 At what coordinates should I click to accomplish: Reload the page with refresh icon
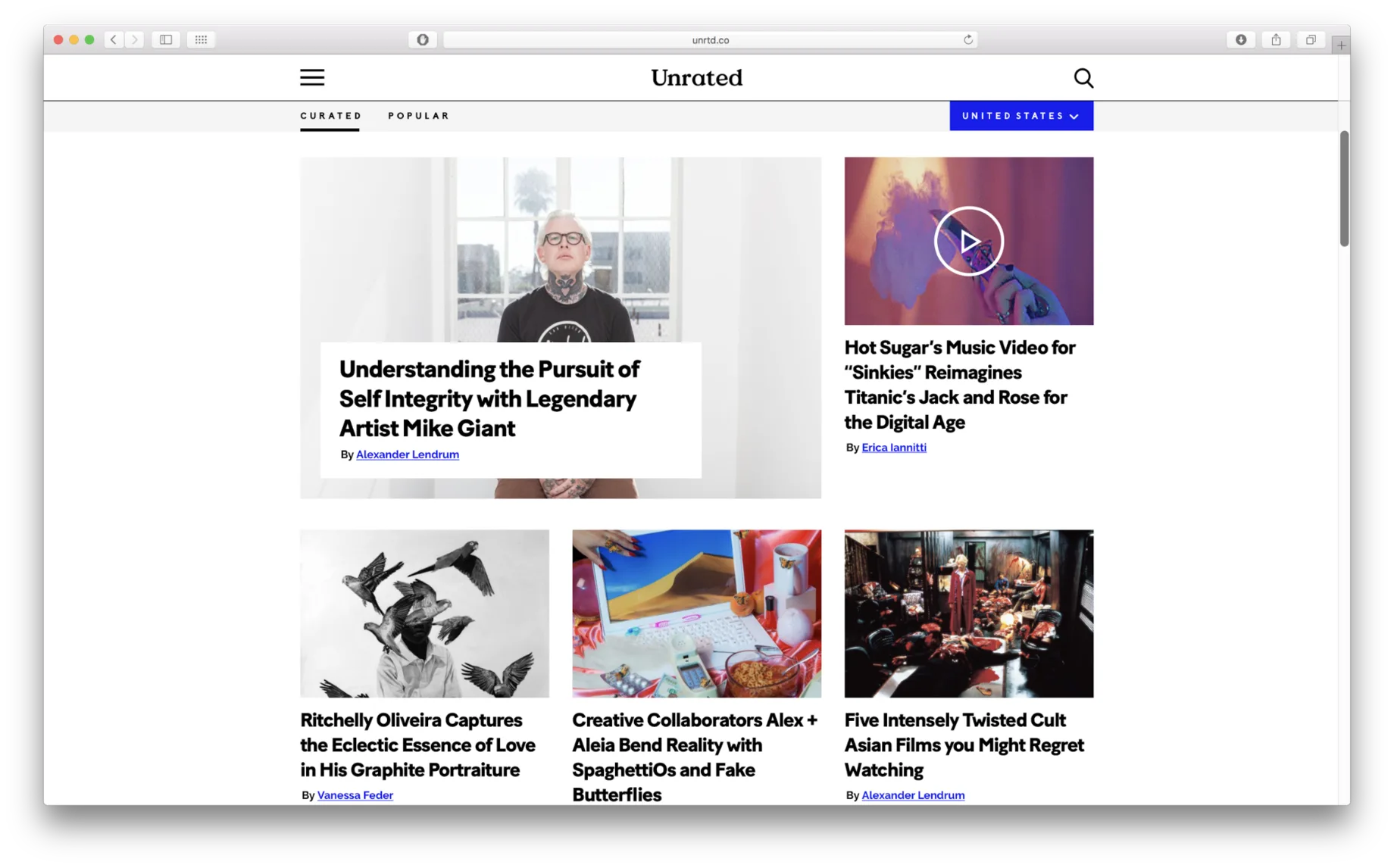(967, 39)
